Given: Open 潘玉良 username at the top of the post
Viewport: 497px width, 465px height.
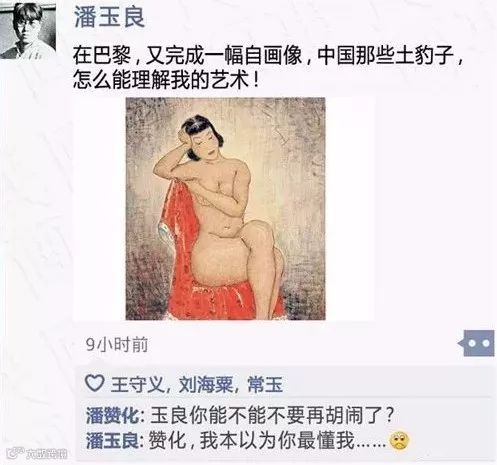Looking at the screenshot, I should [109, 17].
